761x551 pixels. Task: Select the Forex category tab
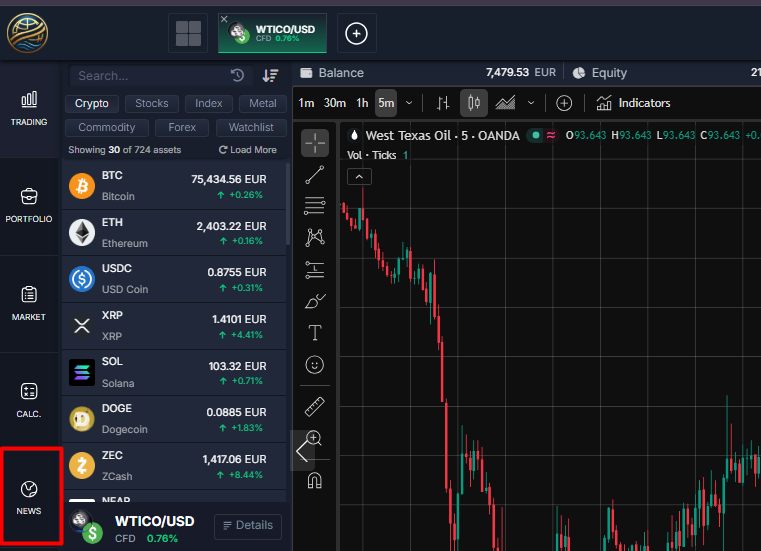tap(182, 127)
